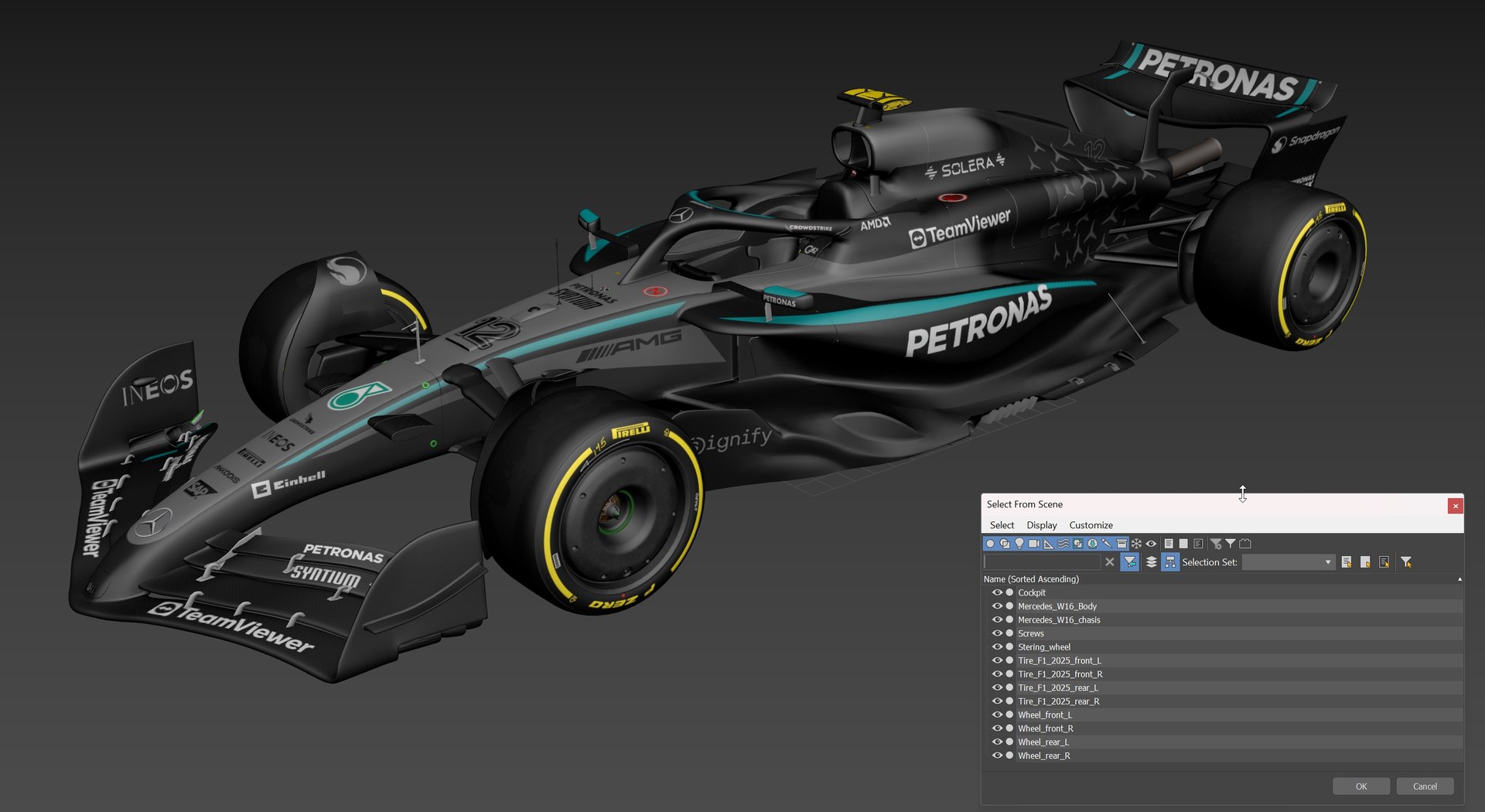The width and height of the screenshot is (1485, 812).
Task: Toggle Display Helpers ruler icon
Action: tap(1048, 544)
